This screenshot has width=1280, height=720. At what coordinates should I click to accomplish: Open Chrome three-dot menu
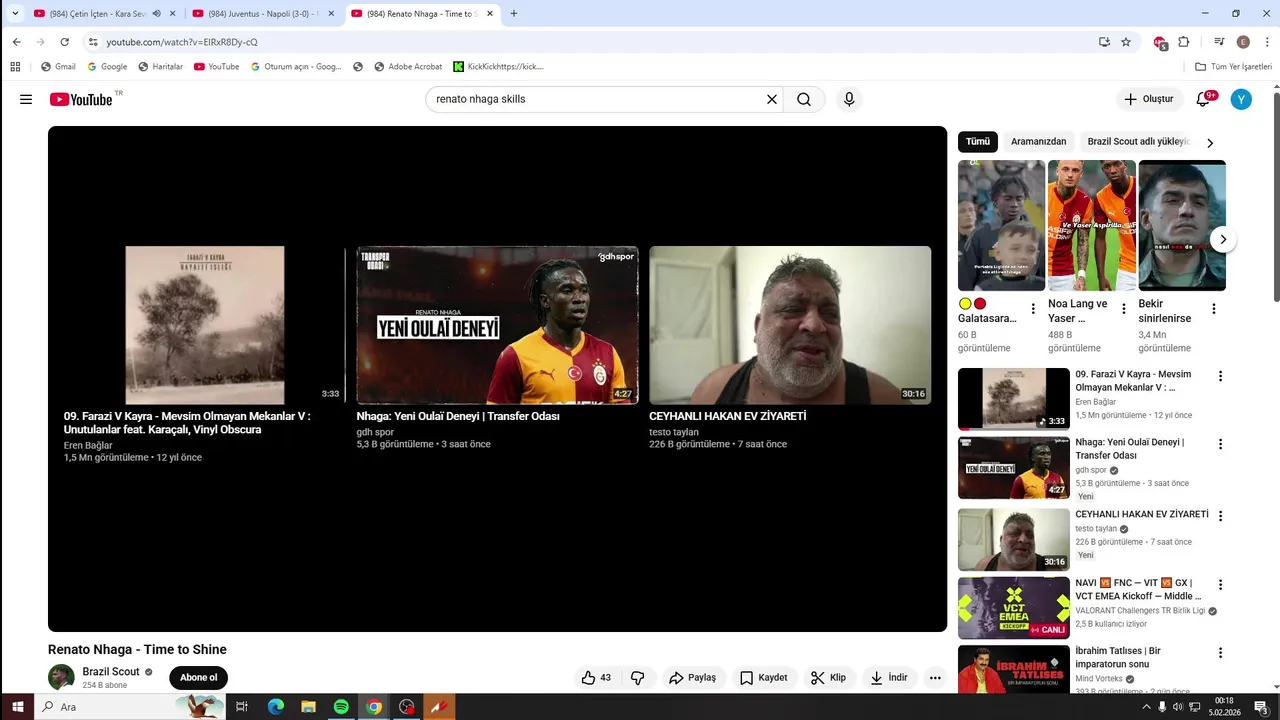pos(1266,42)
